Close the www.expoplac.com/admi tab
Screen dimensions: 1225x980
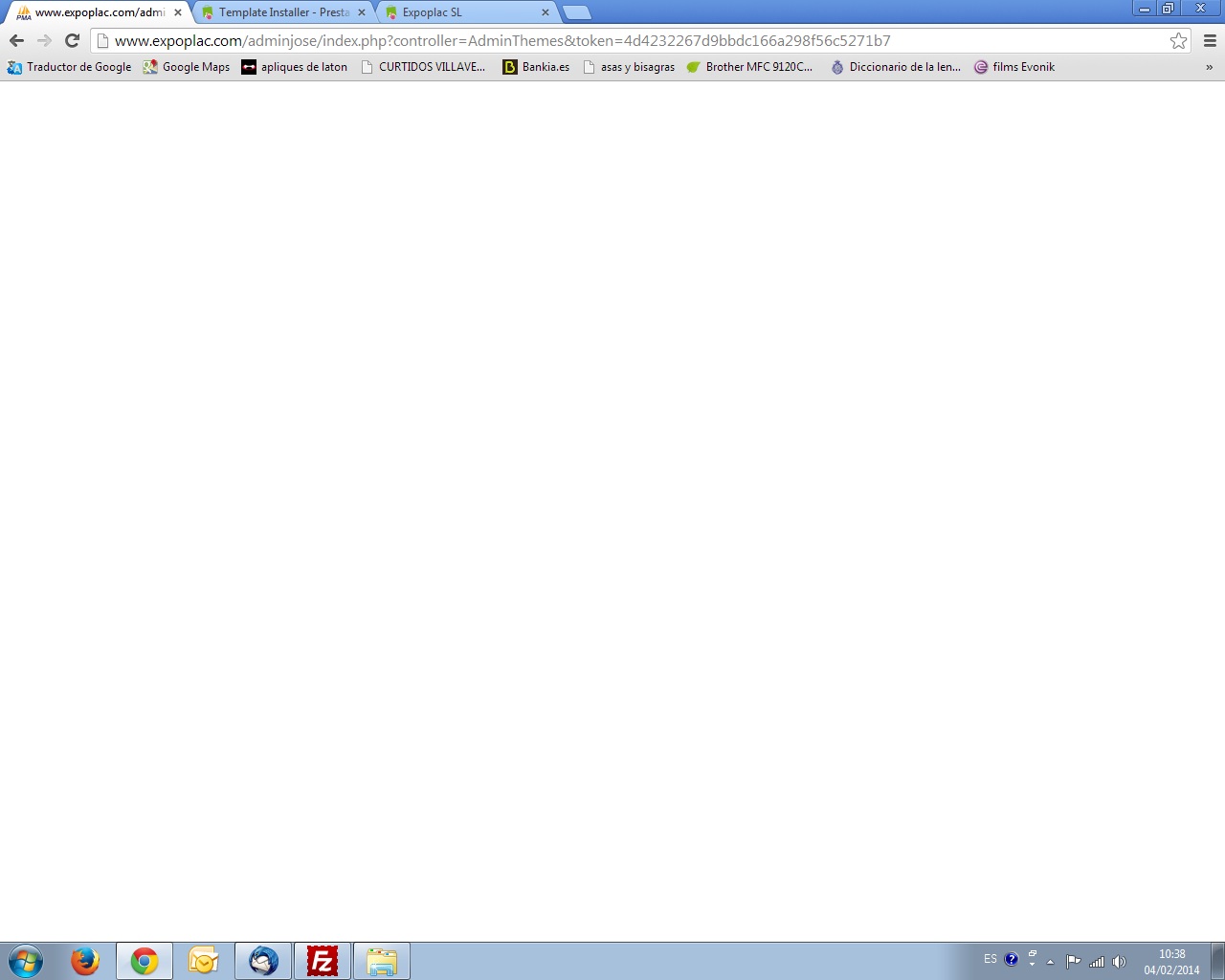coord(178,12)
